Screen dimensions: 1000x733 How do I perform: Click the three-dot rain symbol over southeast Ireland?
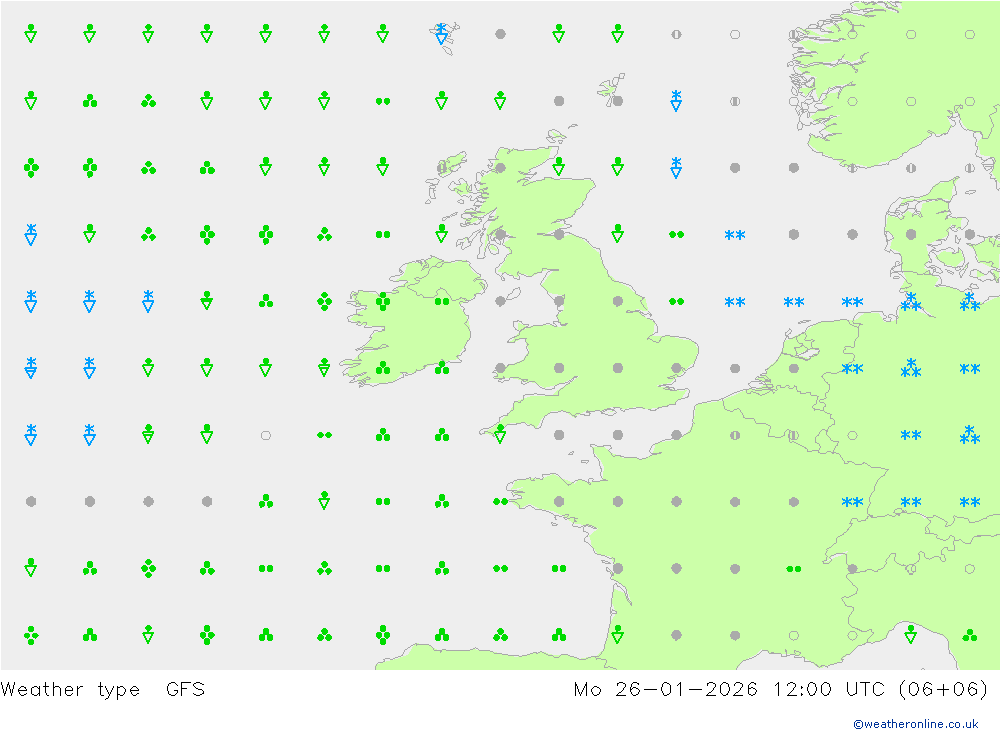pos(441,367)
